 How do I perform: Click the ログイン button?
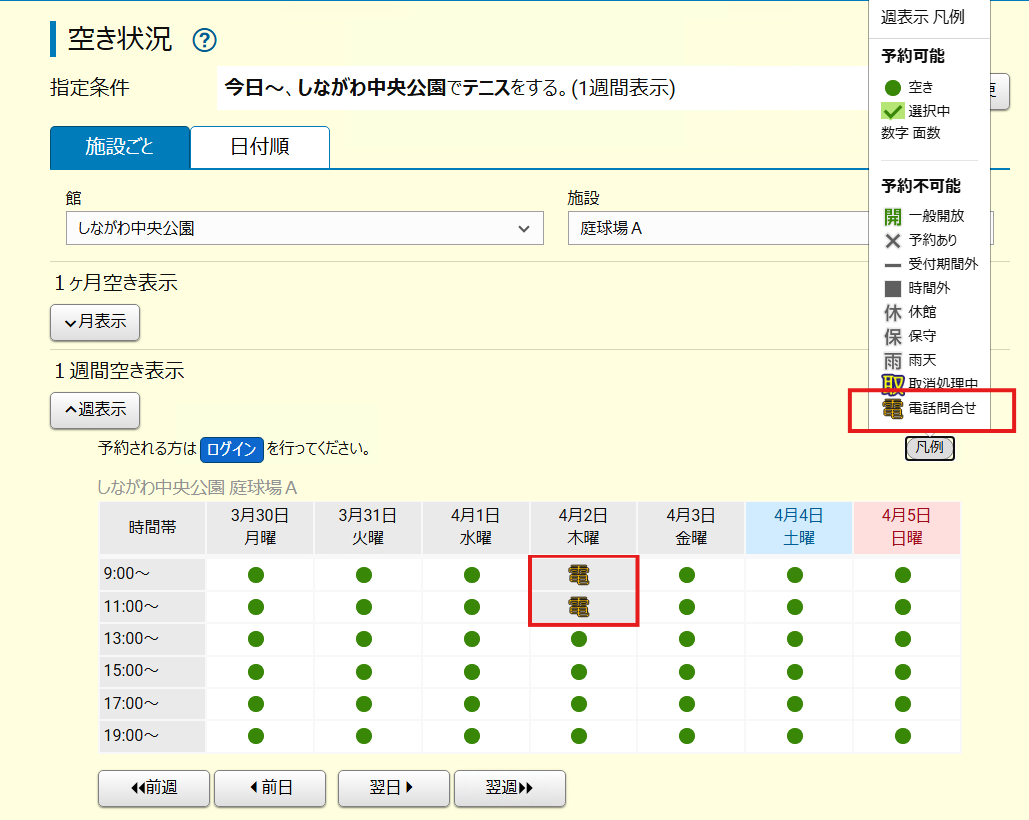[x=231, y=449]
